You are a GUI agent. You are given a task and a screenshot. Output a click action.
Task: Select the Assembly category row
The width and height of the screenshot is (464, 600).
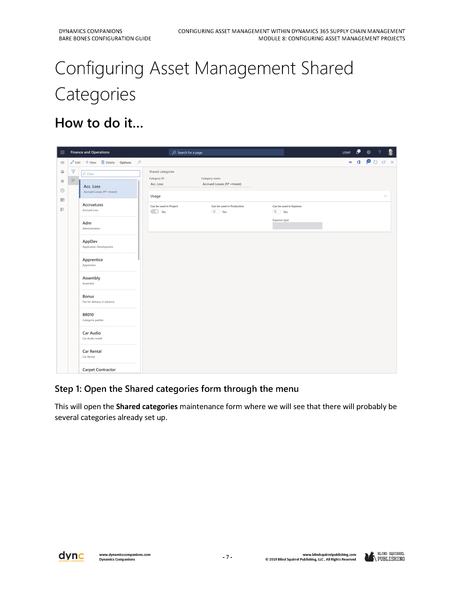108,281
